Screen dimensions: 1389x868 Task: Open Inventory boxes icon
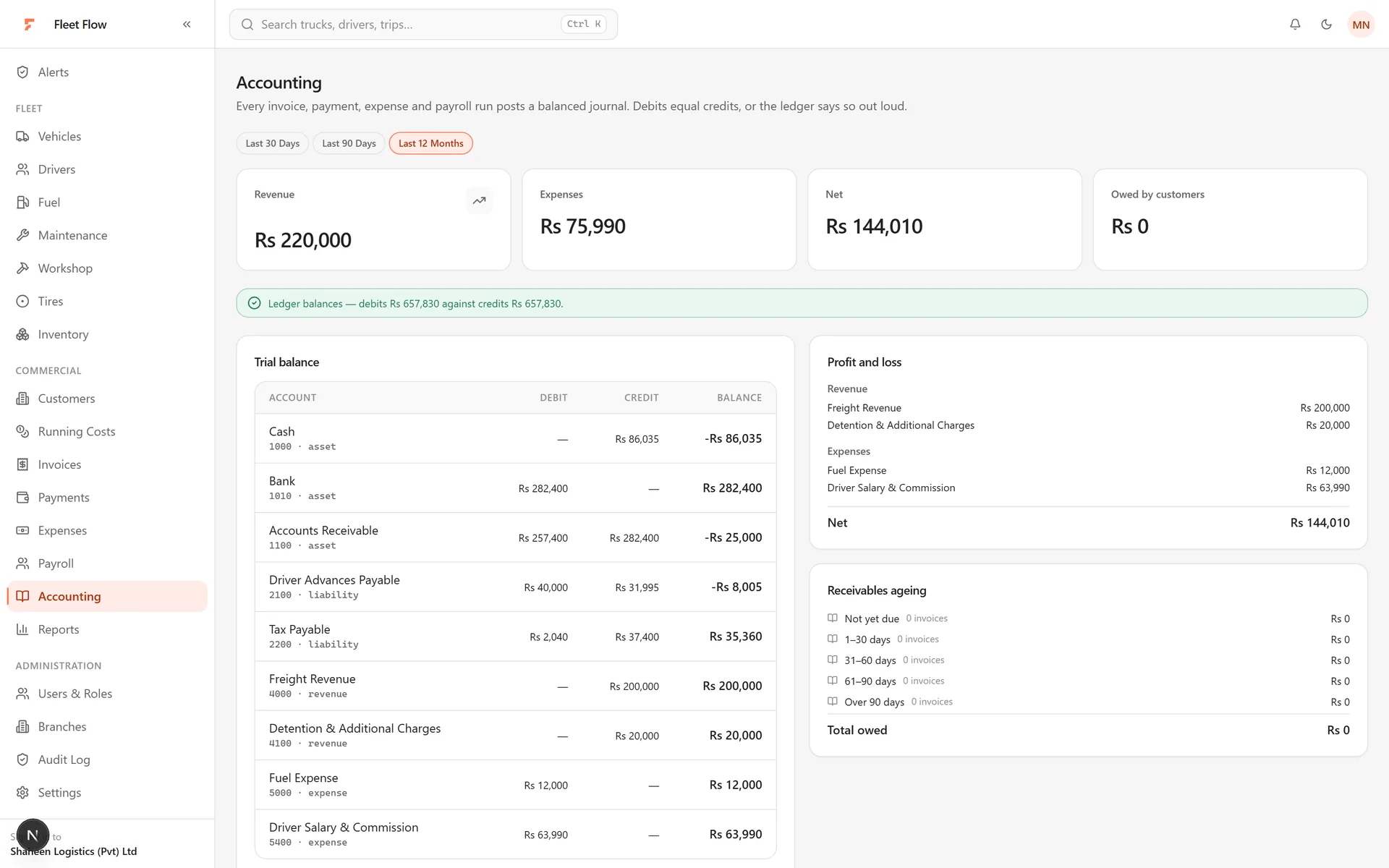click(23, 334)
